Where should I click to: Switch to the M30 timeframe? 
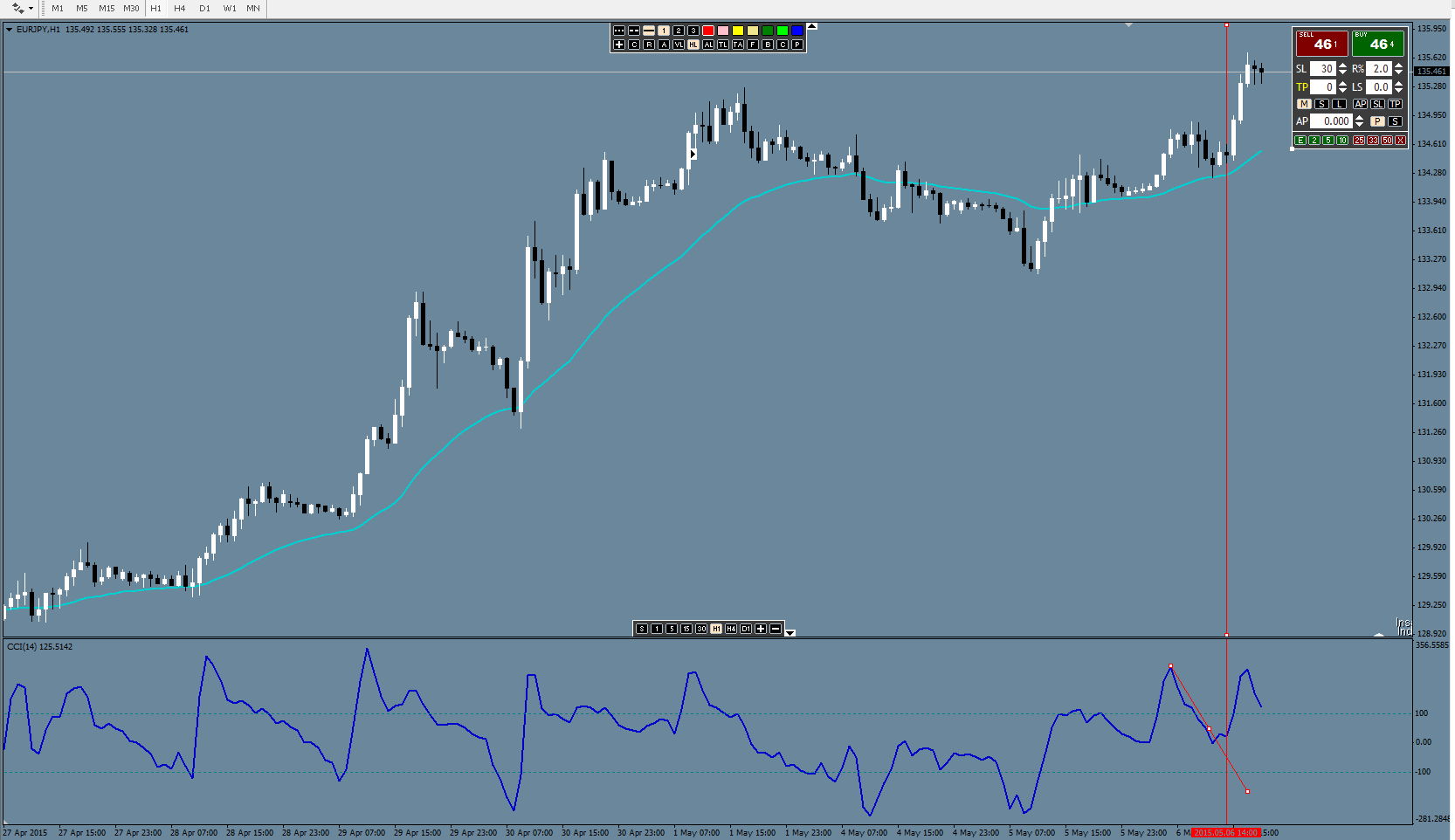pyautogui.click(x=131, y=9)
